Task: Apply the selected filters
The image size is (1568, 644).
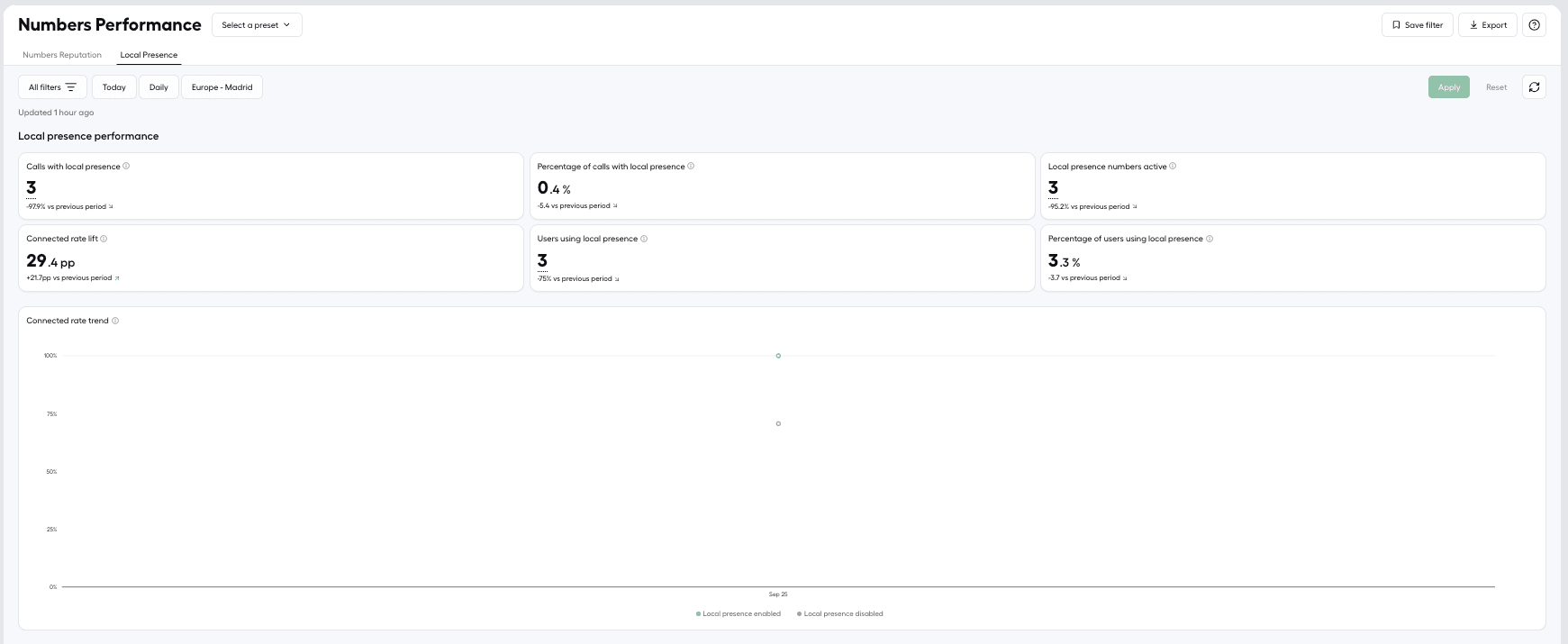Action: (1449, 87)
